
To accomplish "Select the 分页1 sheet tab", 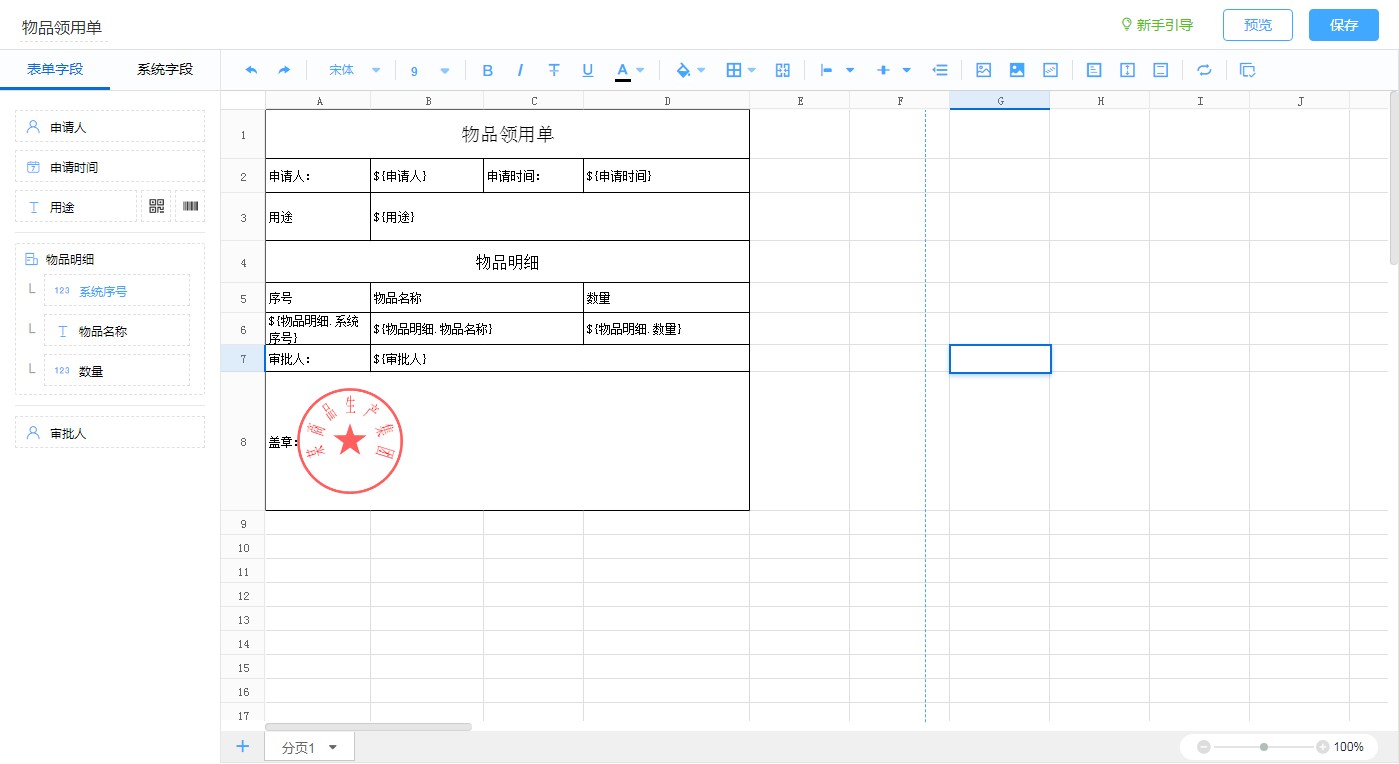I will [x=298, y=747].
